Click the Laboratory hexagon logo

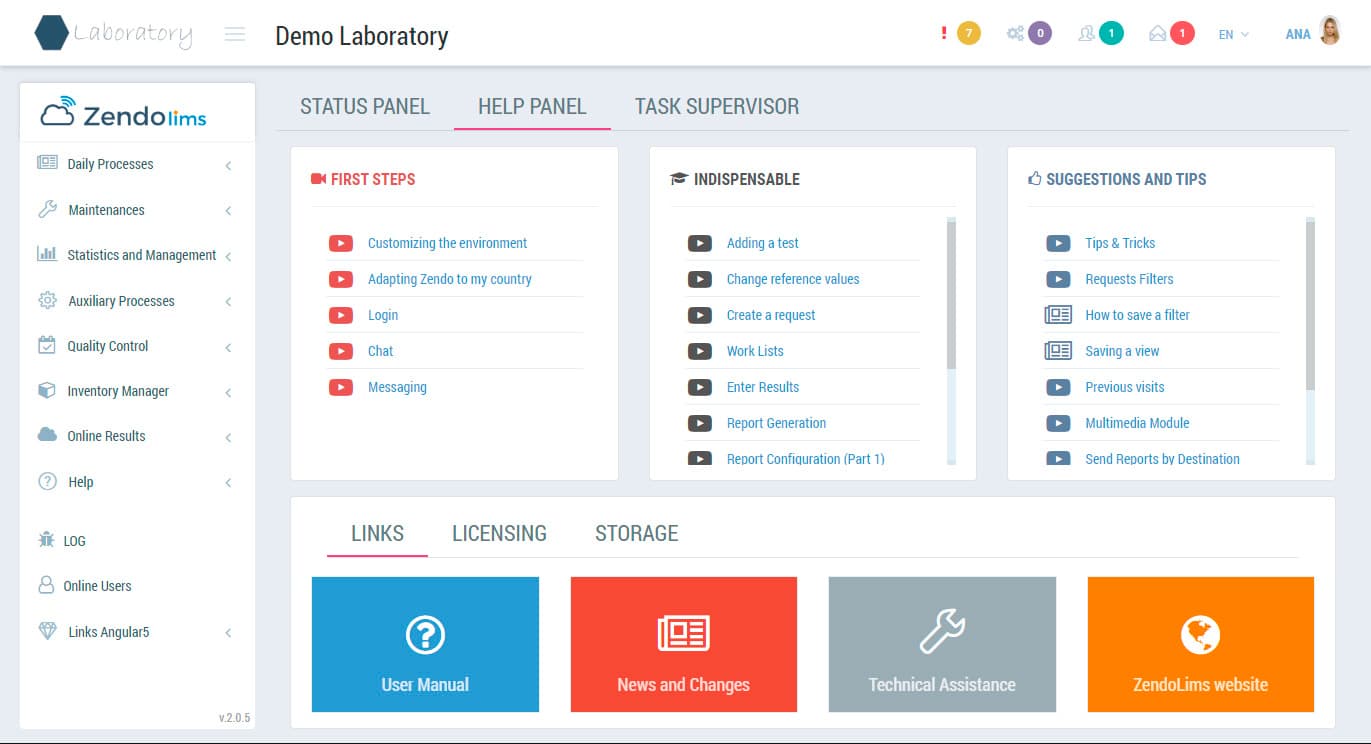click(x=51, y=33)
